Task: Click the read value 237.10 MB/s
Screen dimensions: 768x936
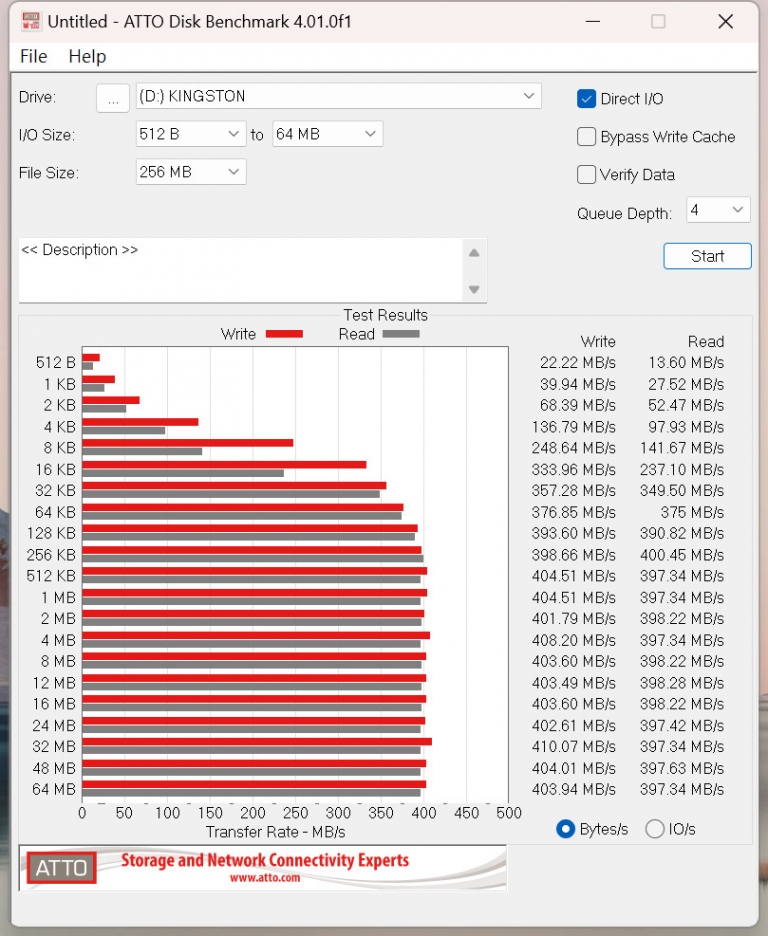Action: click(682, 470)
